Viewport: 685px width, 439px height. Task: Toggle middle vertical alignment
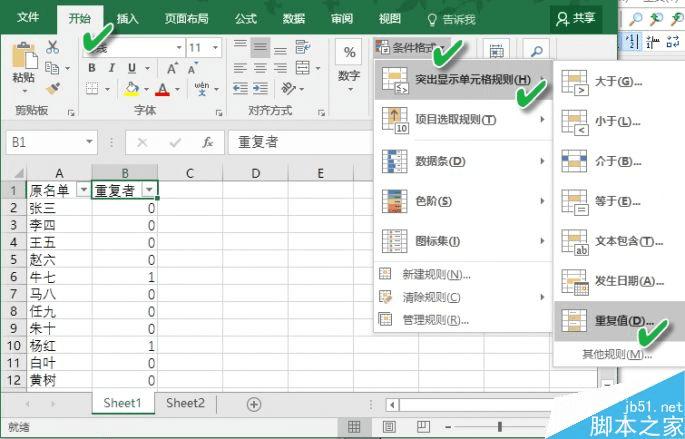pyautogui.click(x=260, y=47)
